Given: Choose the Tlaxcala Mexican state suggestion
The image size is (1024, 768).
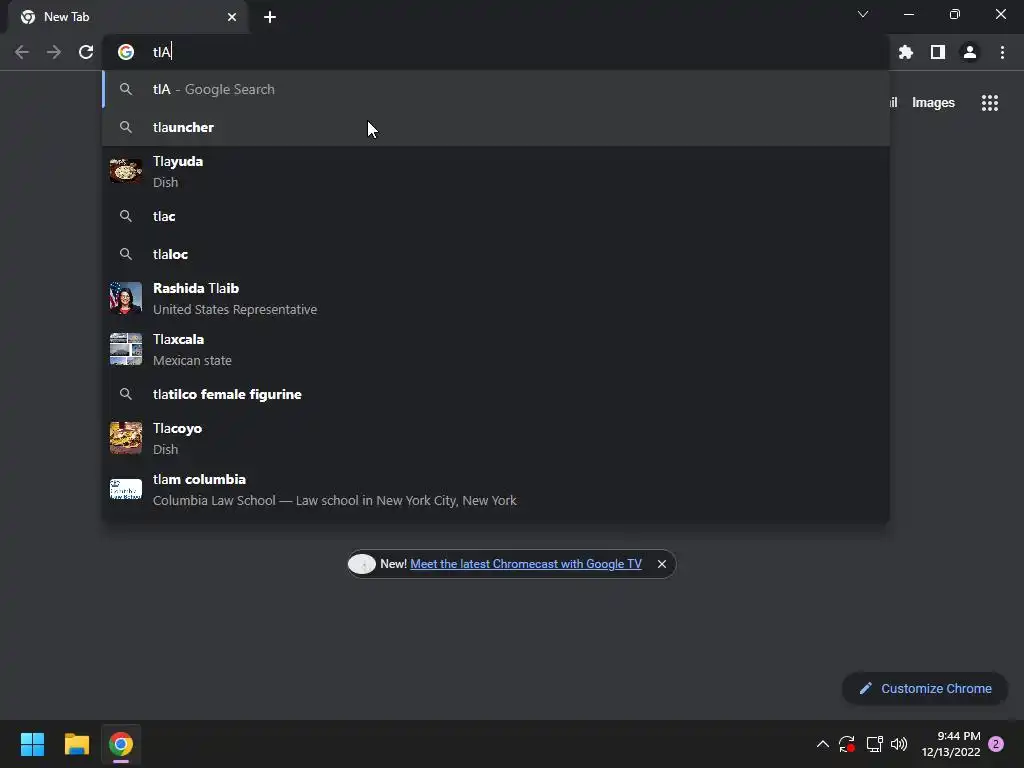Looking at the screenshot, I should click(496, 349).
